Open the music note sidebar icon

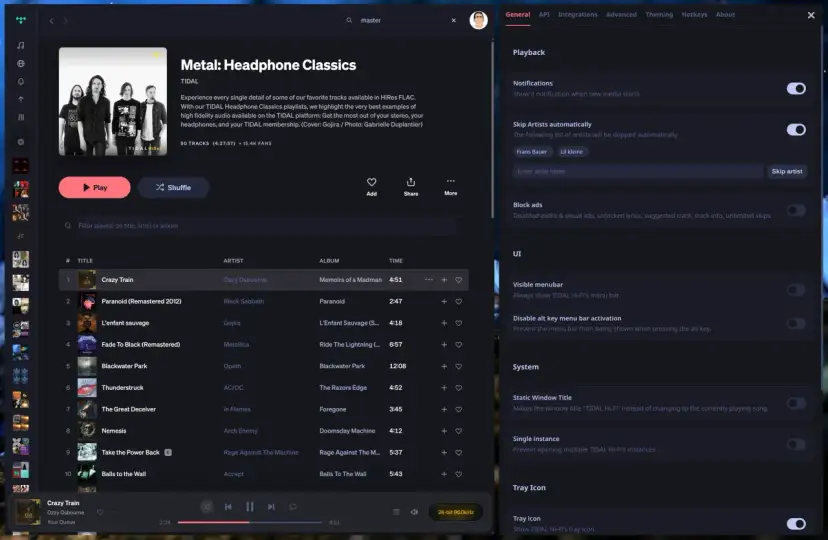[21, 45]
